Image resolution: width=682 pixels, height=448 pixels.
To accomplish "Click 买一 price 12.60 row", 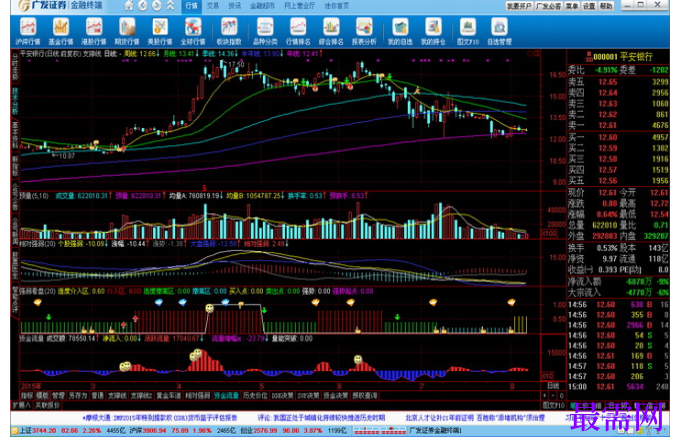I will (x=618, y=137).
